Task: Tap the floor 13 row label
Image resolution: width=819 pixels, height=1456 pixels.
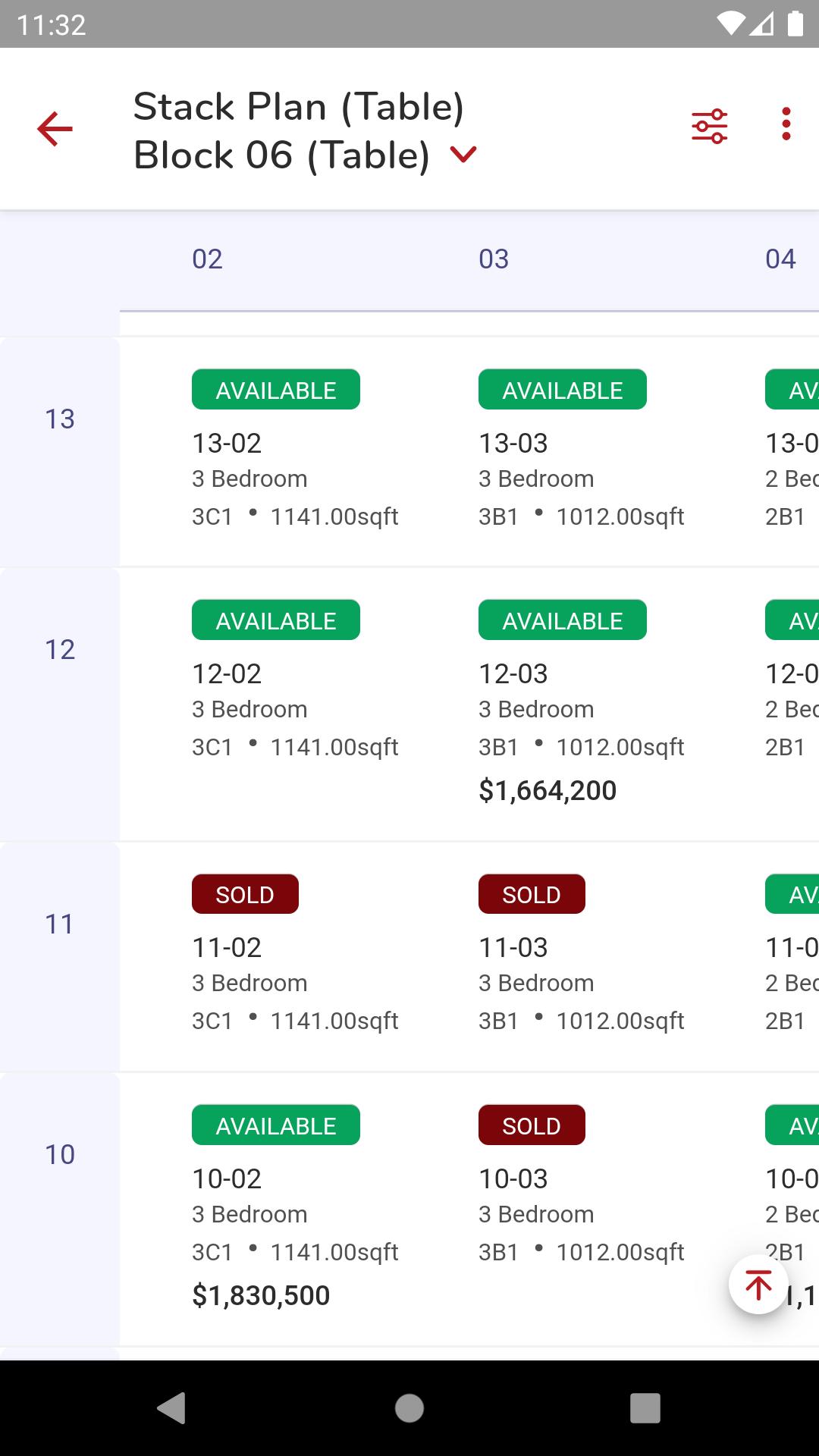Action: tap(60, 419)
